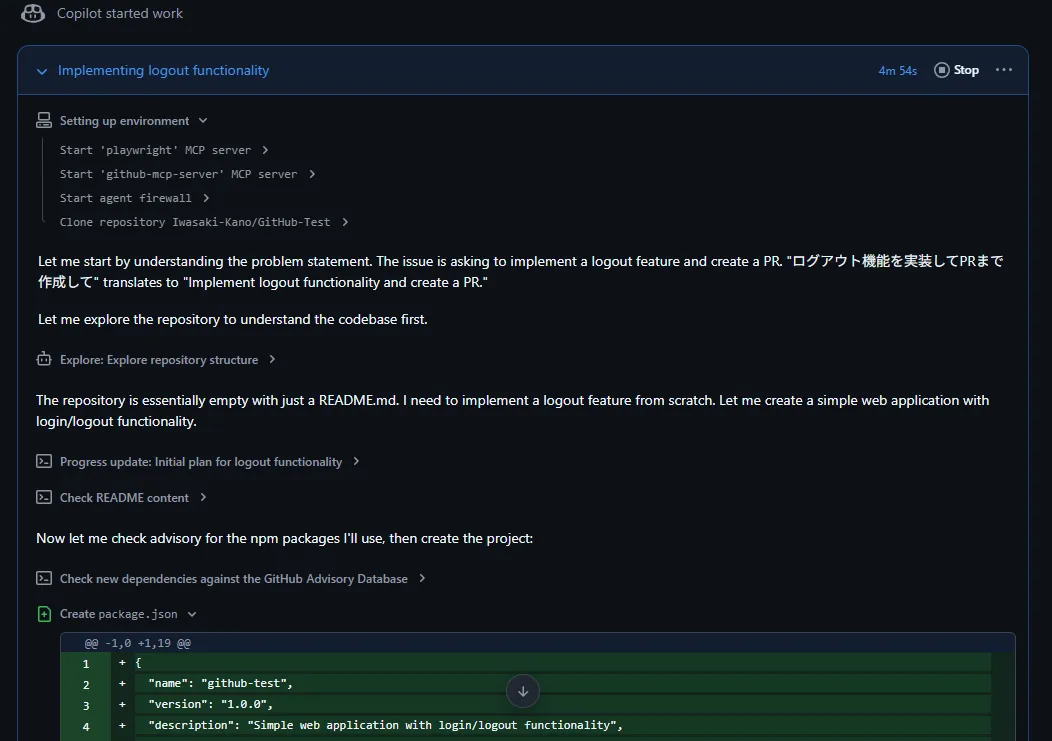Click the paragraph about npm packages advisory
This screenshot has width=1052, height=741.
284,538
